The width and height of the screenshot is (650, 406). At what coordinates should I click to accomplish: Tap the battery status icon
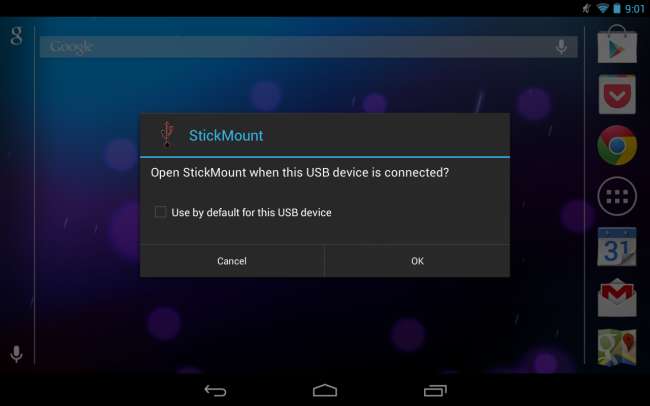click(x=617, y=8)
